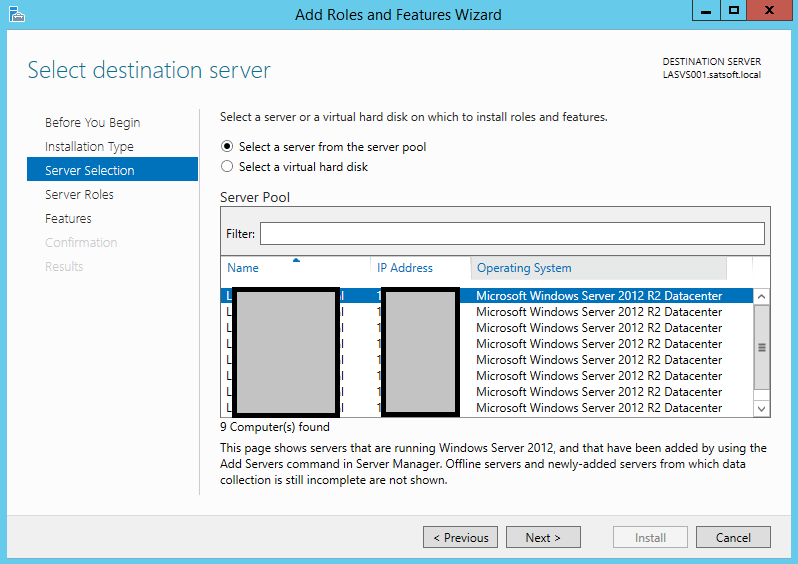Close the Add Roles and Features Wizard

[770, 11]
